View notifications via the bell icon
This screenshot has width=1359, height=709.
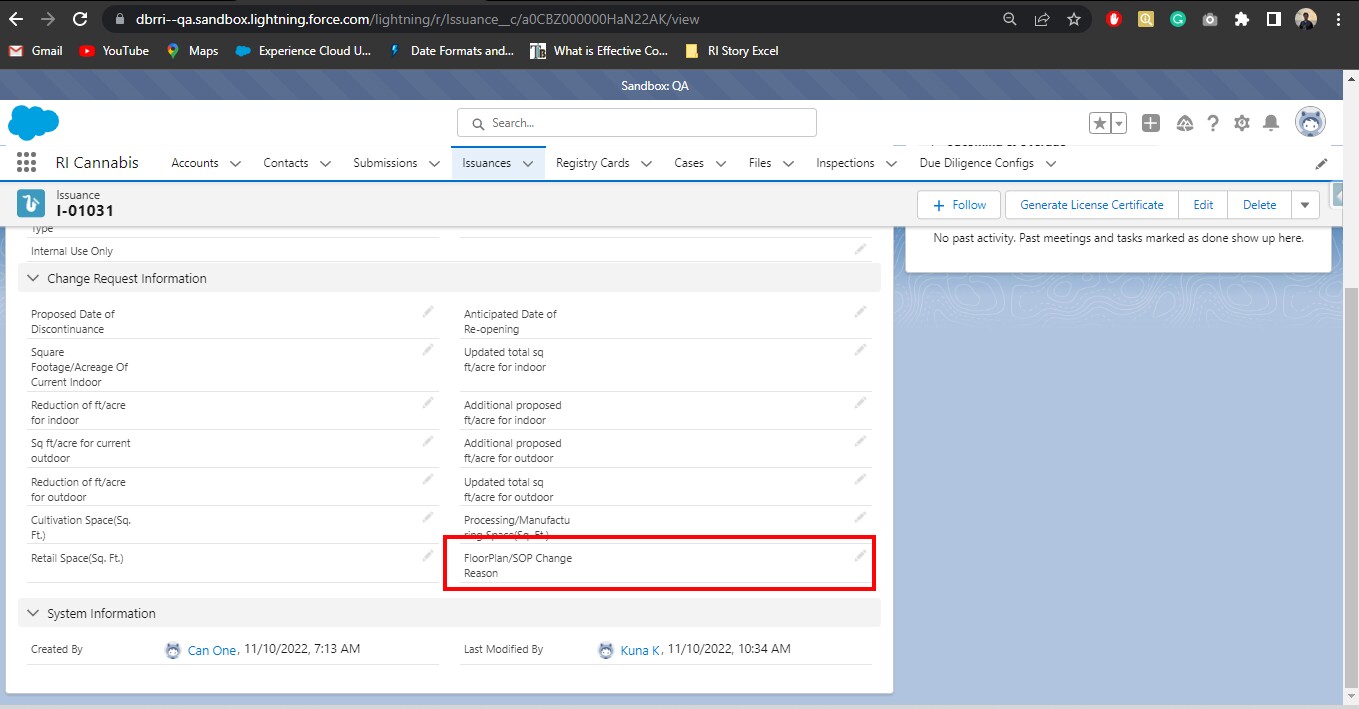click(1270, 122)
